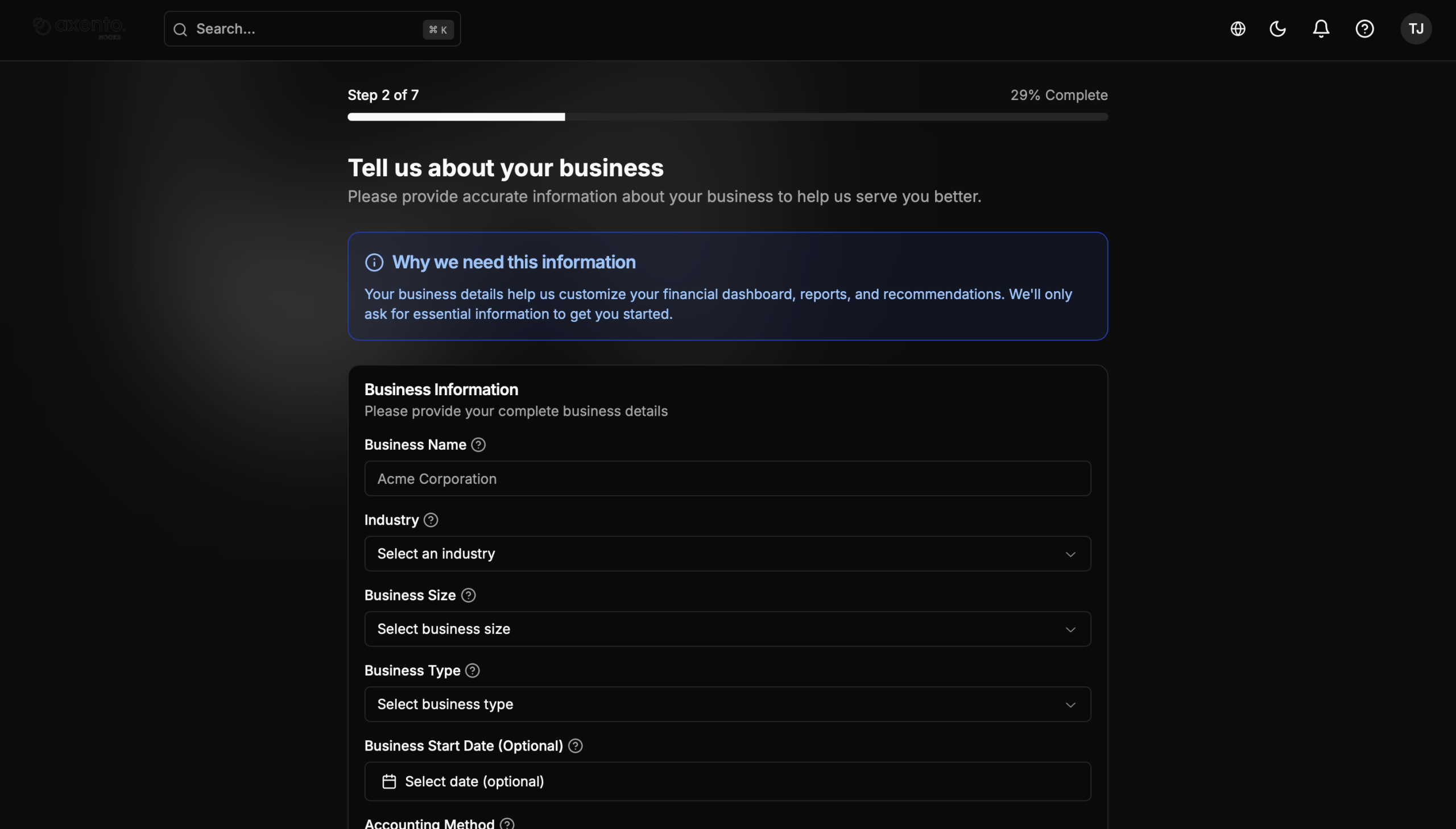This screenshot has width=1456, height=829.
Task: Click the Tell us about your business heading
Action: 506,168
